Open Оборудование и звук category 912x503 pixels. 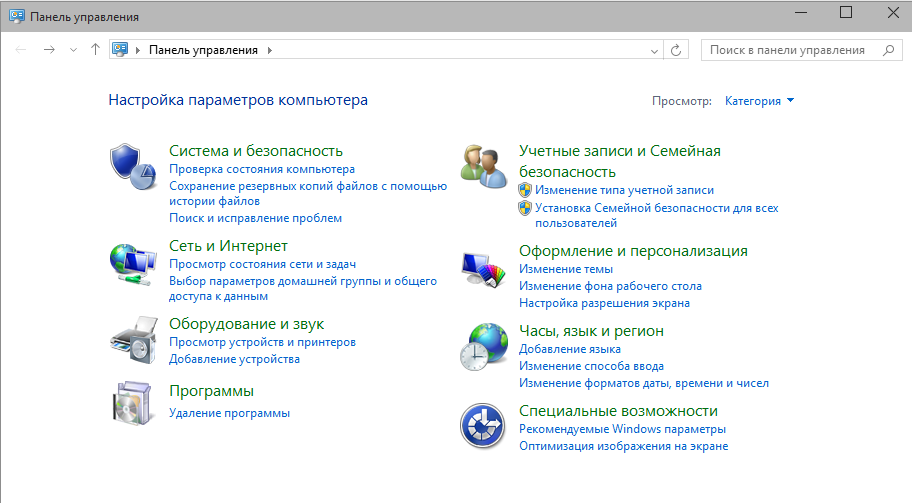(x=247, y=324)
